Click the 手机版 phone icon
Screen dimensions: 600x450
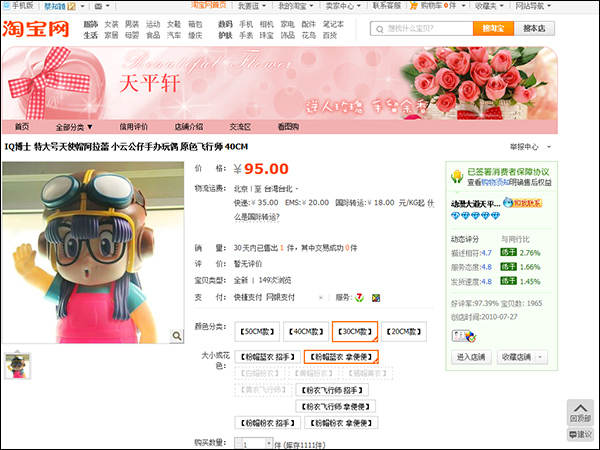coord(6,6)
